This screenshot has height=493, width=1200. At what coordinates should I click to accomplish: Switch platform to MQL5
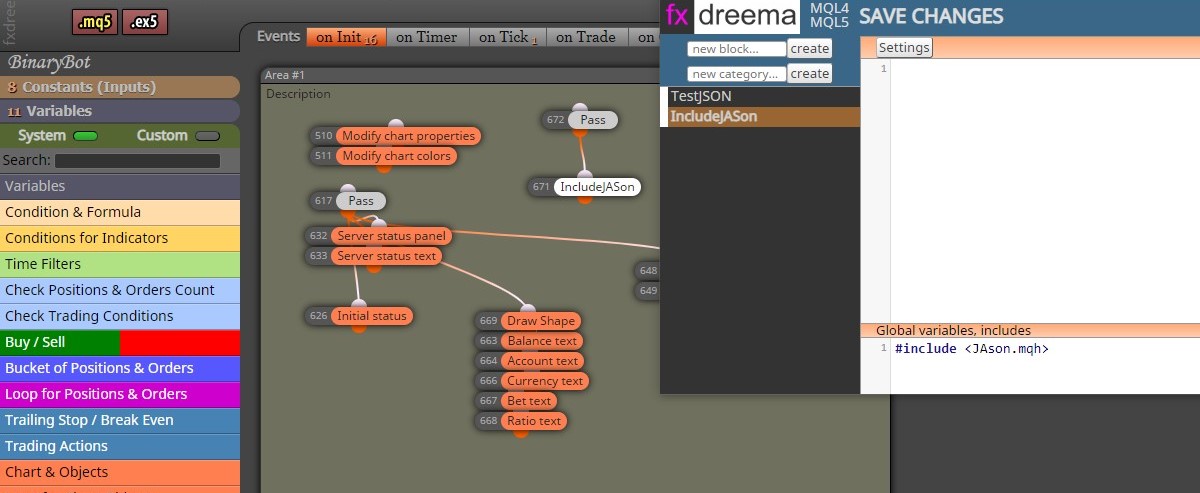click(x=829, y=23)
